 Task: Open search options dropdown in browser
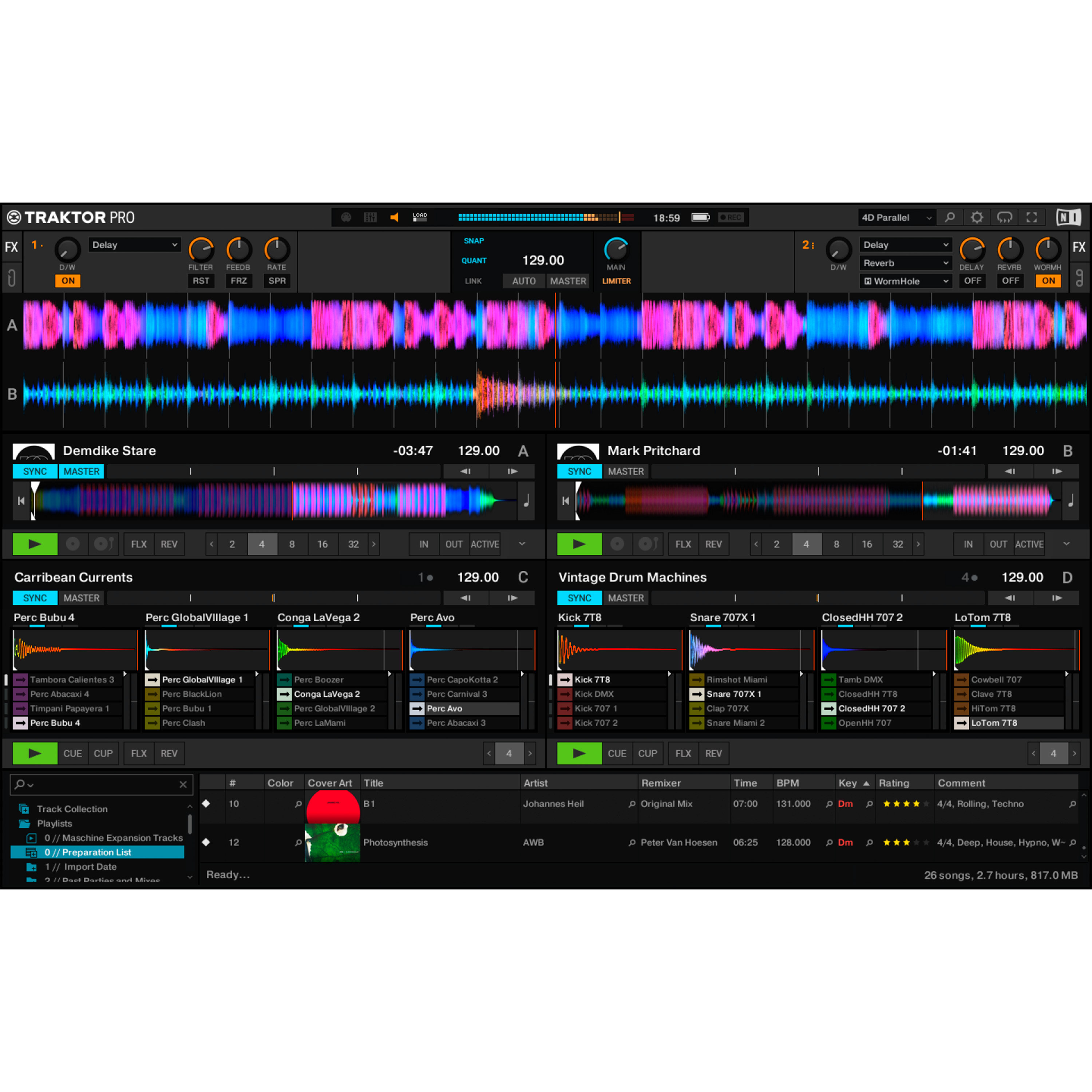(x=24, y=784)
